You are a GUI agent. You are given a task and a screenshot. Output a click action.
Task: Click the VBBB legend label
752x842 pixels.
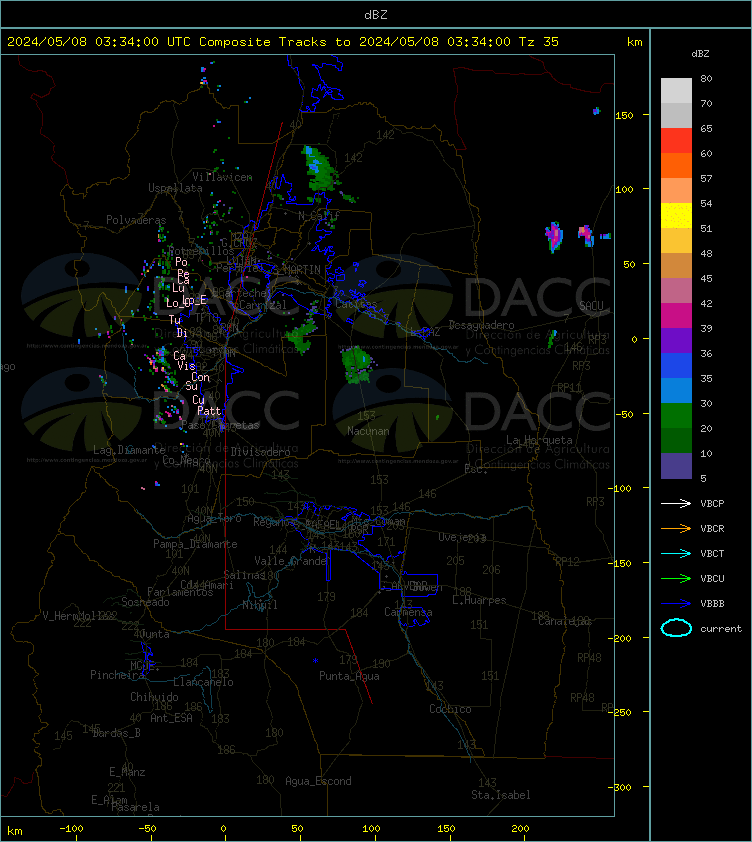tap(712, 604)
